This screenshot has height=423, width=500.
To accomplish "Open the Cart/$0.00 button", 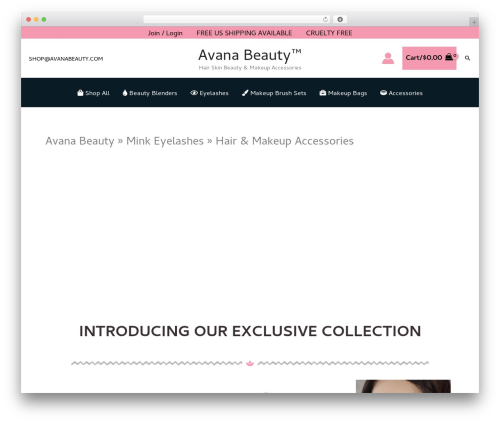I will [x=429, y=58].
